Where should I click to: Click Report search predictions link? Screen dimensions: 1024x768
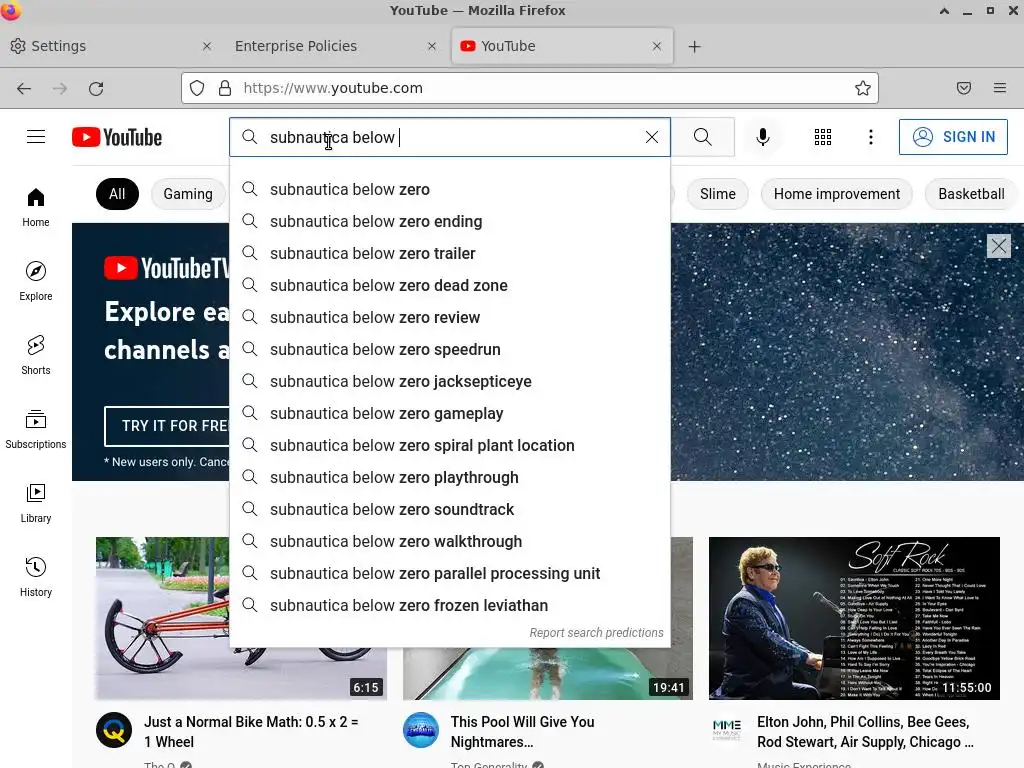(x=596, y=632)
